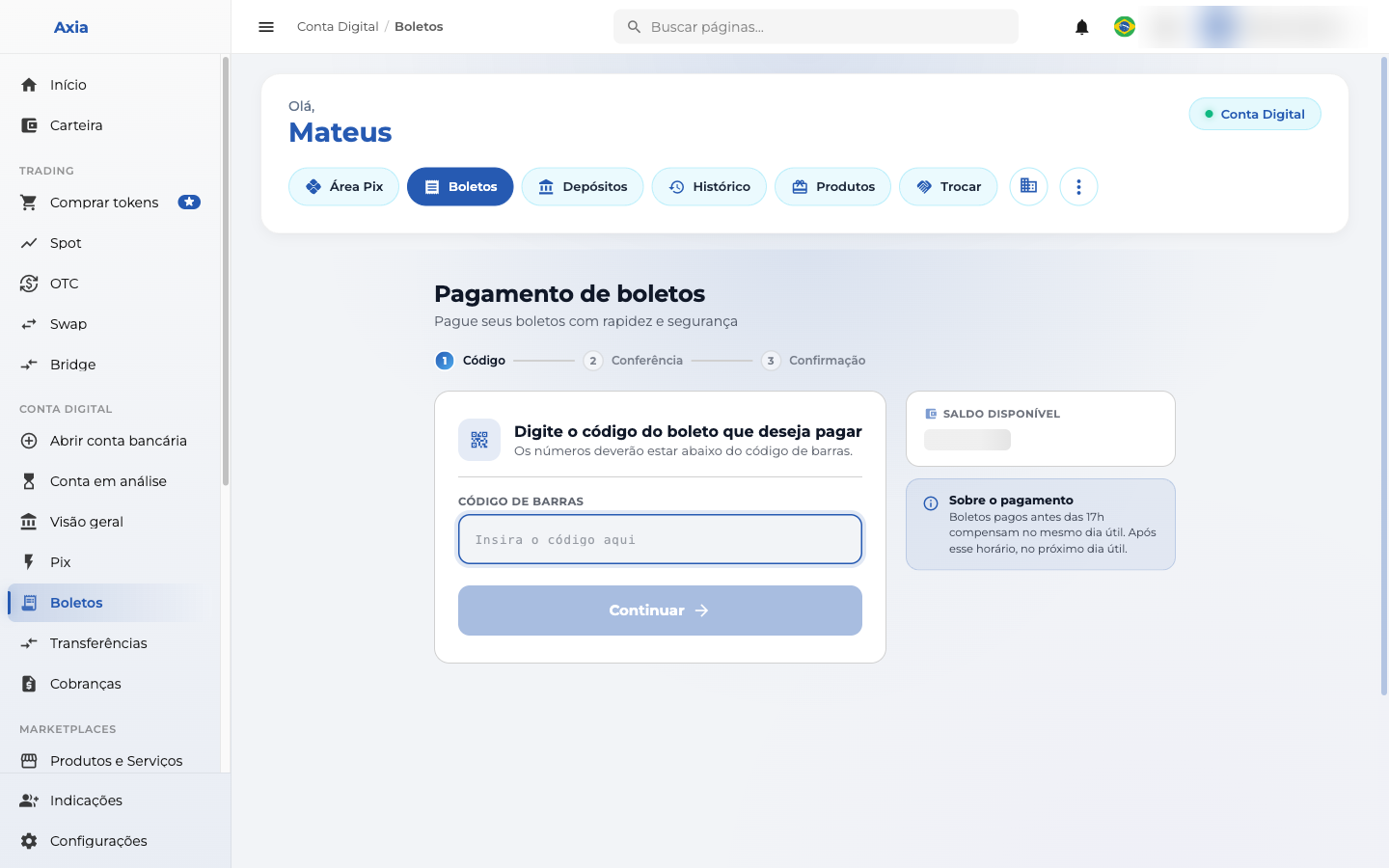Click the Carteira wallet icon
Viewport: 1389px width, 868px height.
coord(29,125)
